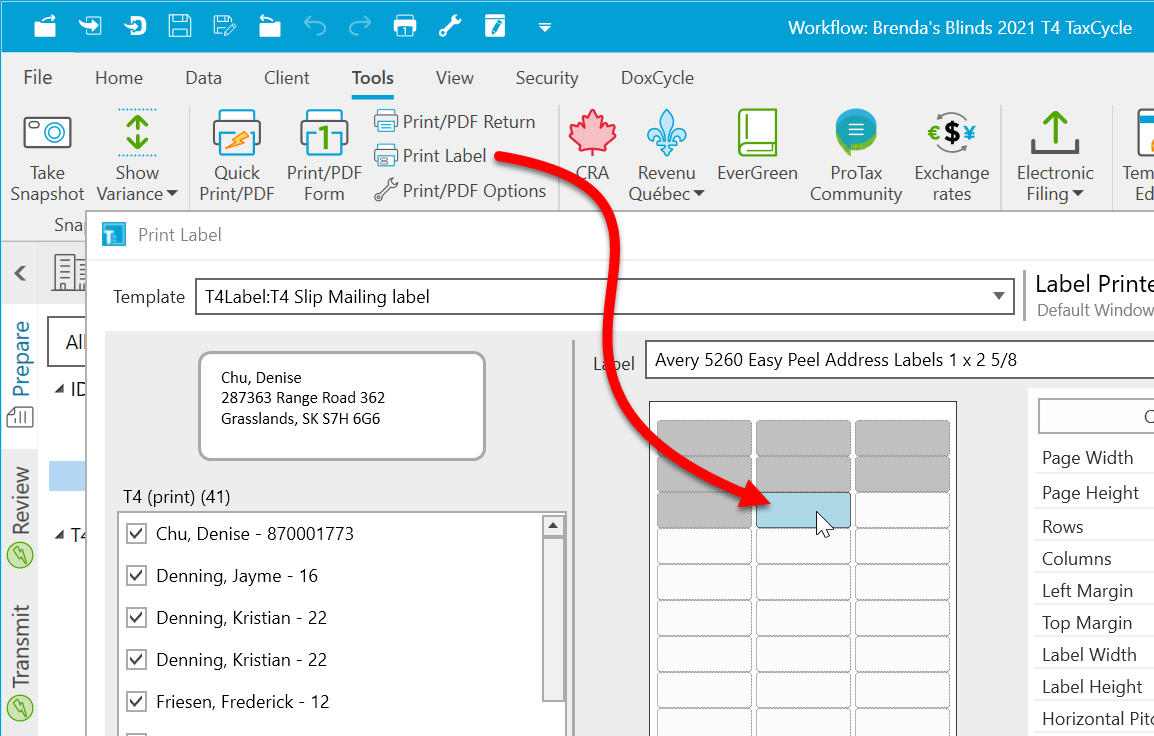The height and width of the screenshot is (736, 1154).
Task: Switch to the Data ribbon tab
Action: coord(203,78)
